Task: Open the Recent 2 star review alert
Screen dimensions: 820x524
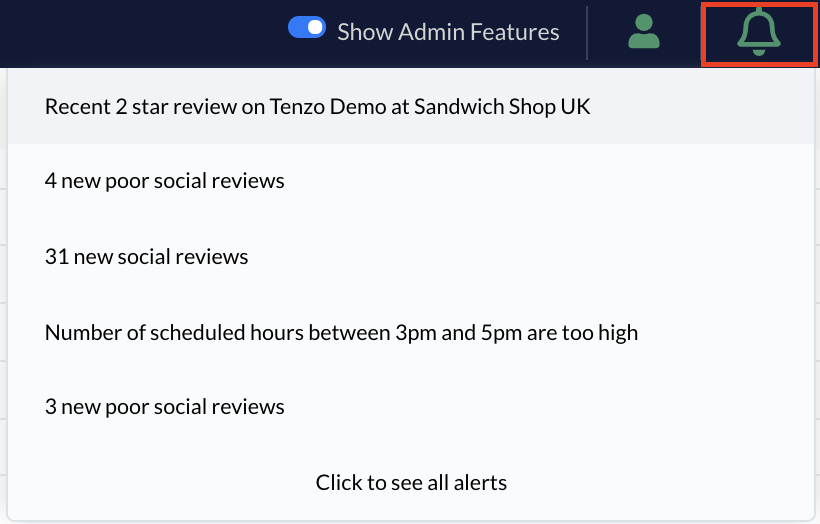Action: pos(411,107)
